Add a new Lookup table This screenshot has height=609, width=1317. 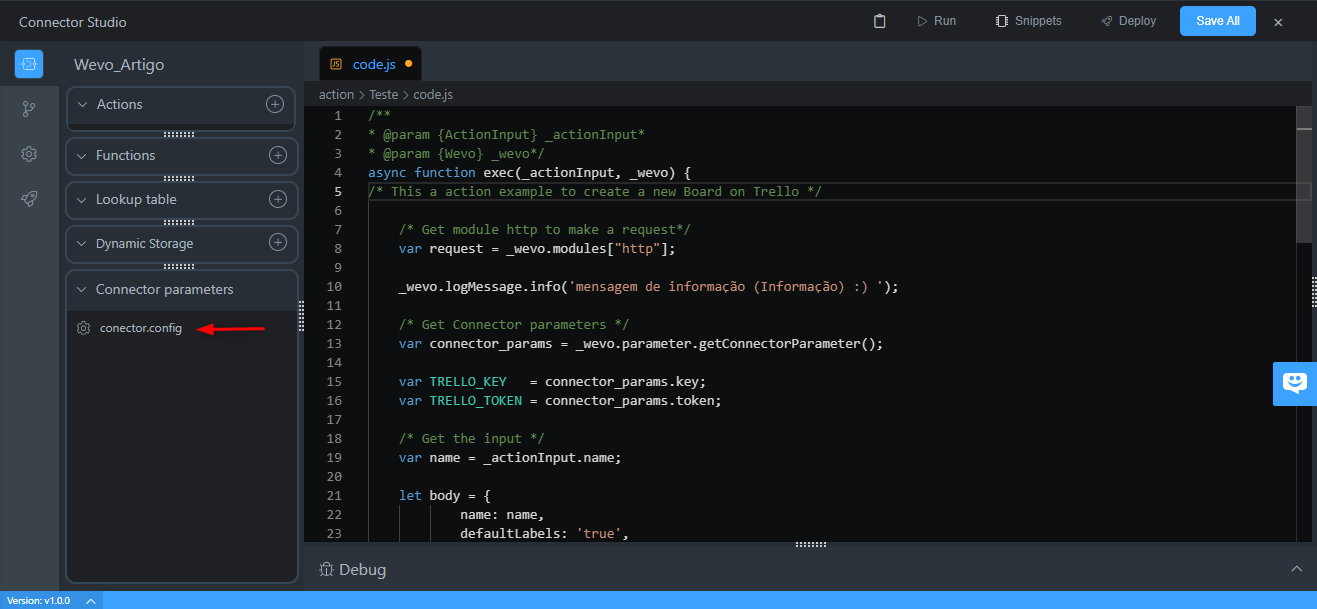coord(278,199)
